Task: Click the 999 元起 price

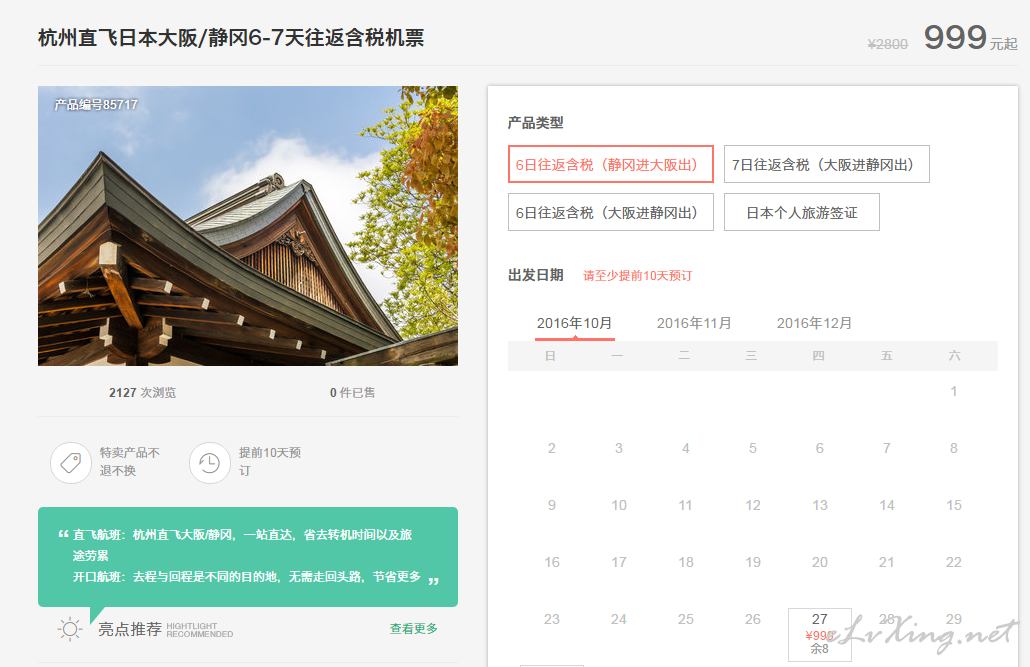Action: click(970, 37)
